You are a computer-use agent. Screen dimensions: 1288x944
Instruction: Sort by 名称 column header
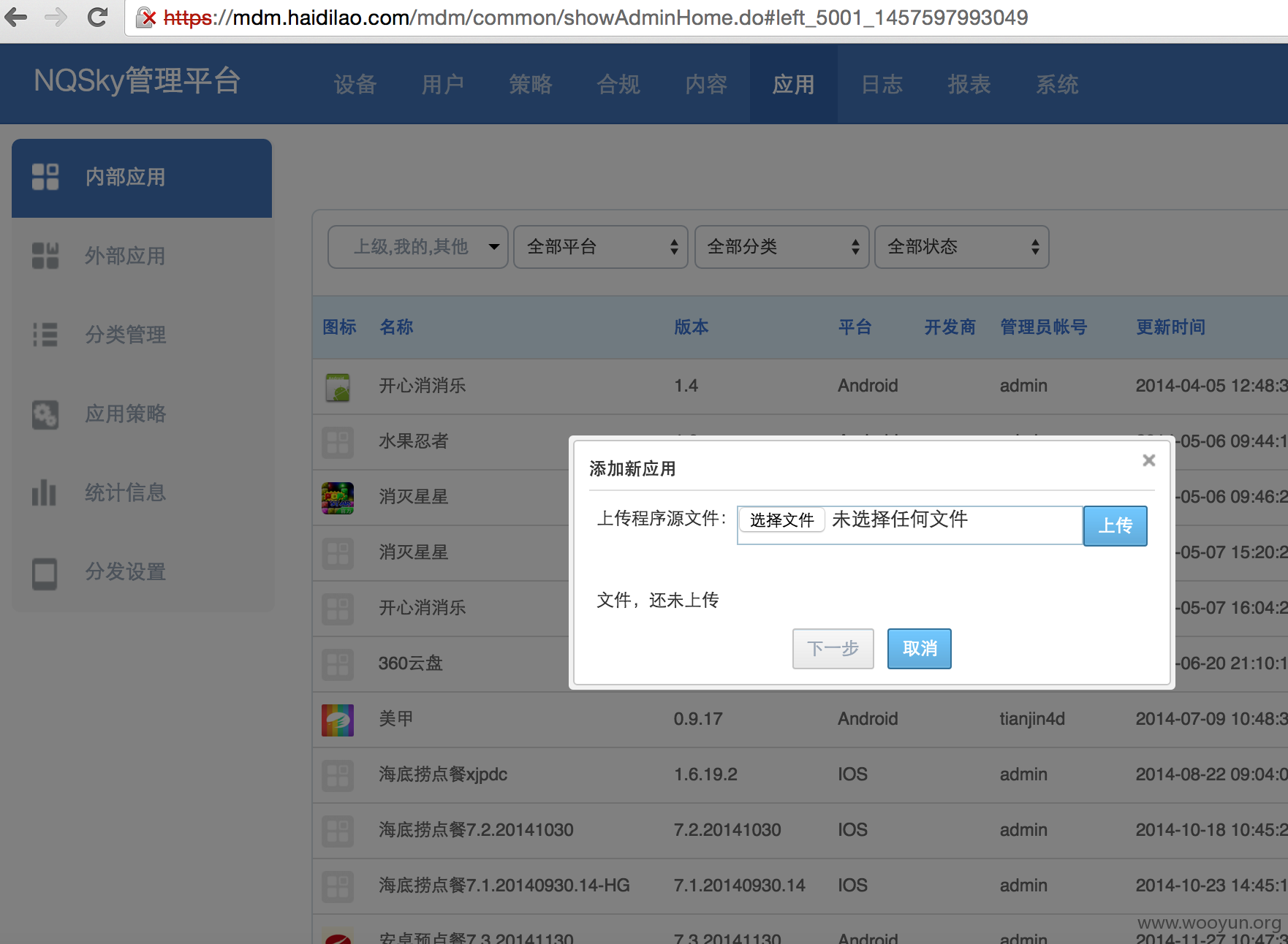pyautogui.click(x=396, y=327)
